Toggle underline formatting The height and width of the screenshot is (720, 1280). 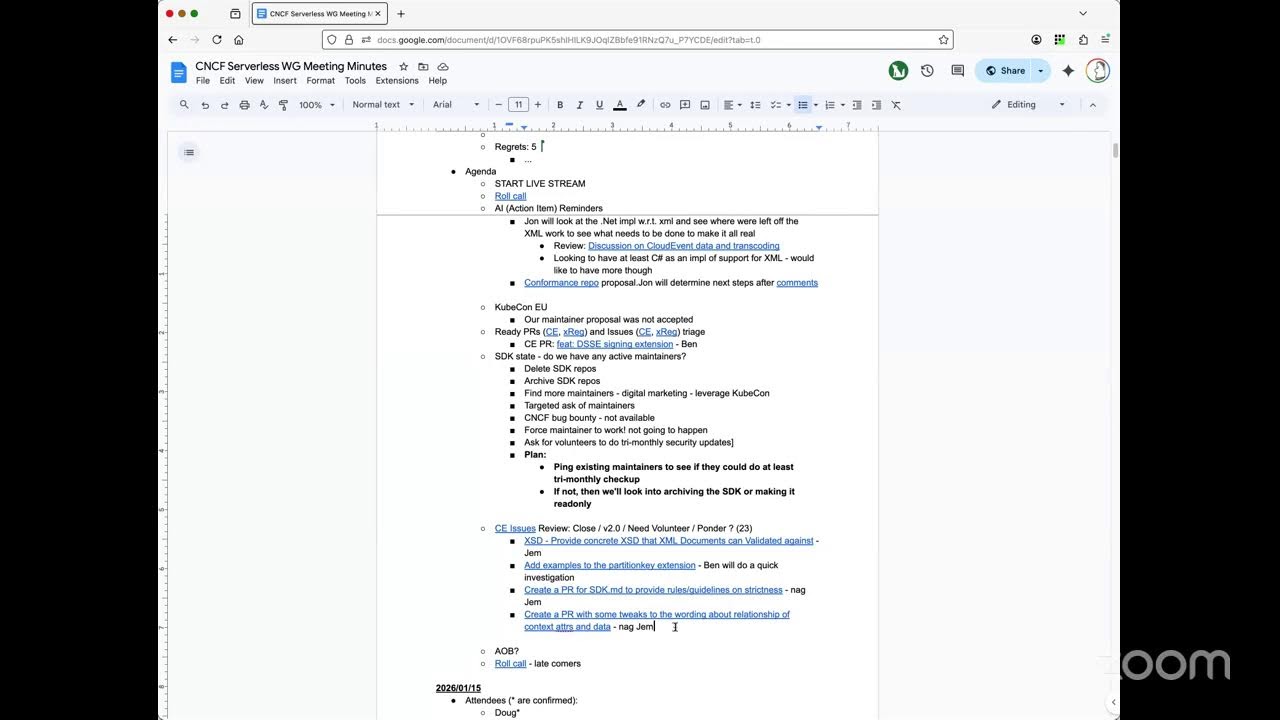pos(599,104)
